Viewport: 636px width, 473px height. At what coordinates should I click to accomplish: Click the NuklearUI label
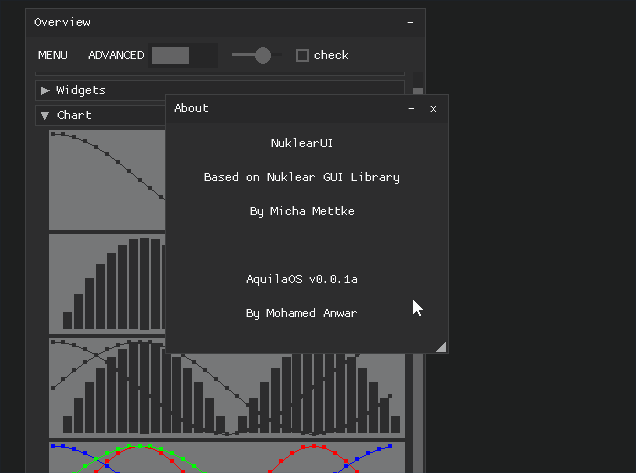[x=302, y=143]
